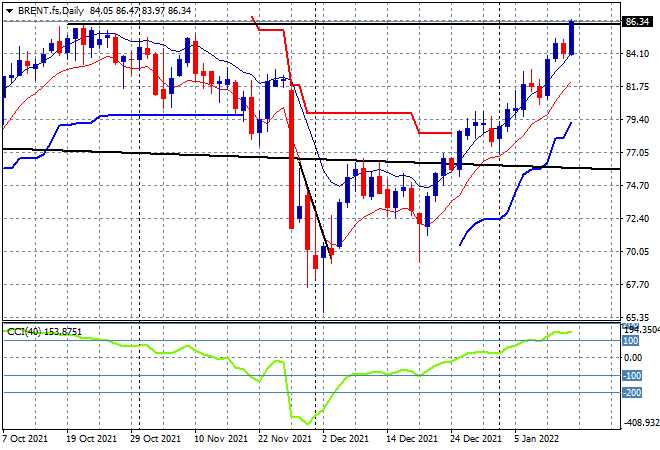This screenshot has width=660, height=450.
Task: Click the 77.05 price axis label
Action: (637, 152)
